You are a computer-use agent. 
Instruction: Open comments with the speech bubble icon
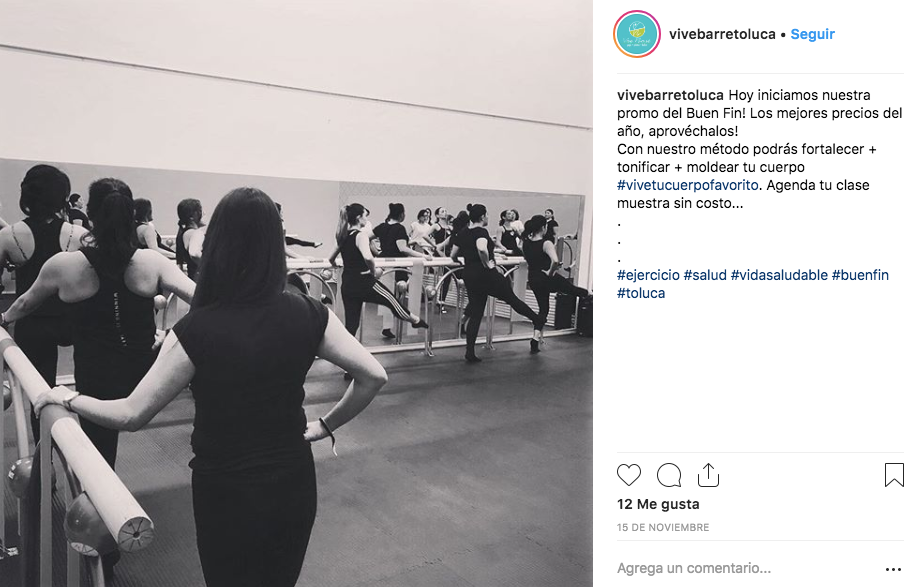668,475
